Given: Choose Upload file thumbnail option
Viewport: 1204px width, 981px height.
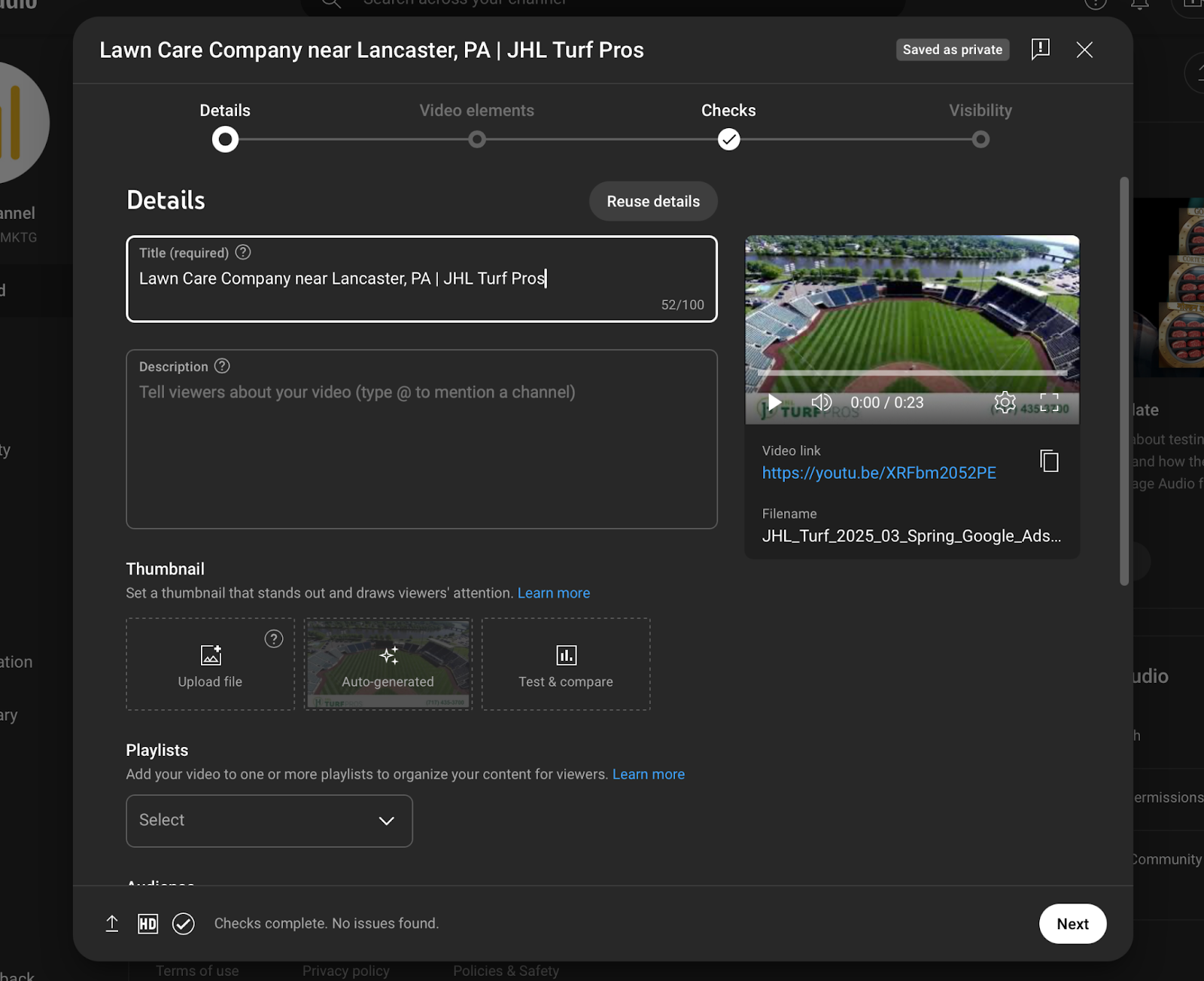Looking at the screenshot, I should (x=210, y=664).
